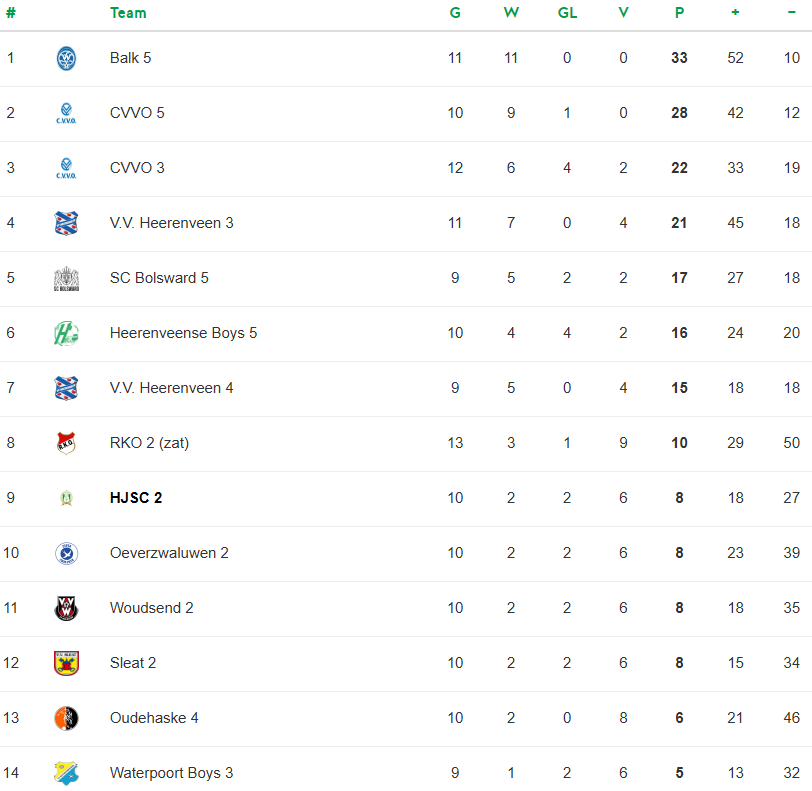Click the SC Bolsward 5 logo
Screen dimensions: 812x791
pos(66,278)
